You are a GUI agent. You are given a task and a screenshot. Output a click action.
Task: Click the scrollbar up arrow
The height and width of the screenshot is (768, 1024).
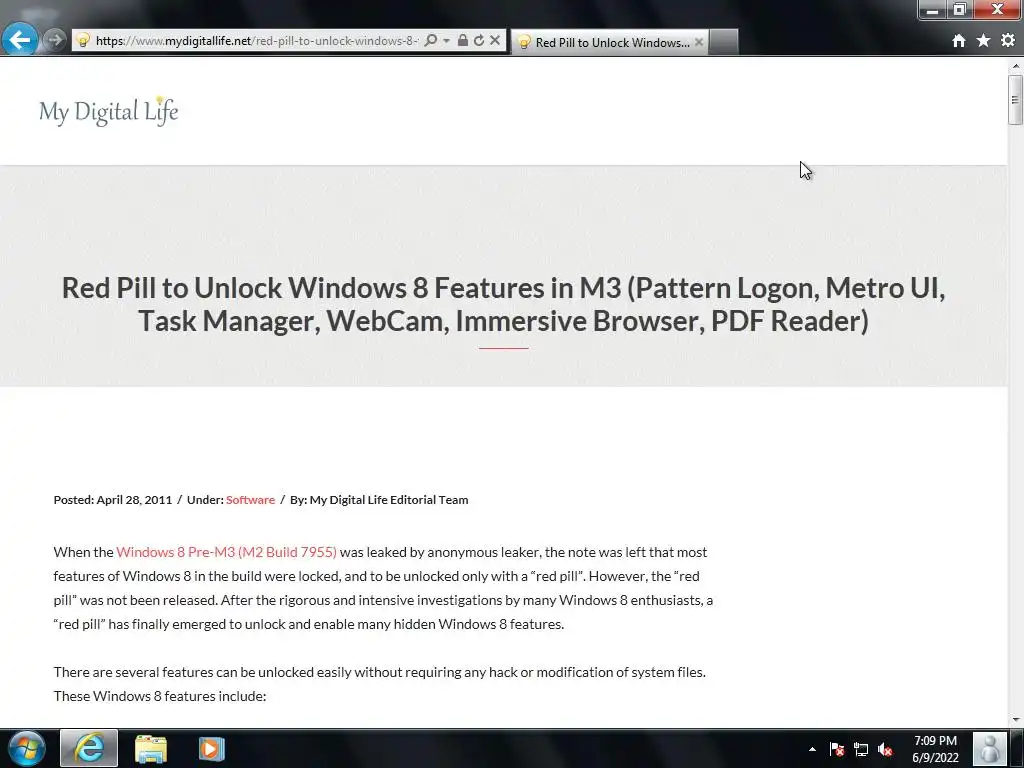tap(1016, 65)
